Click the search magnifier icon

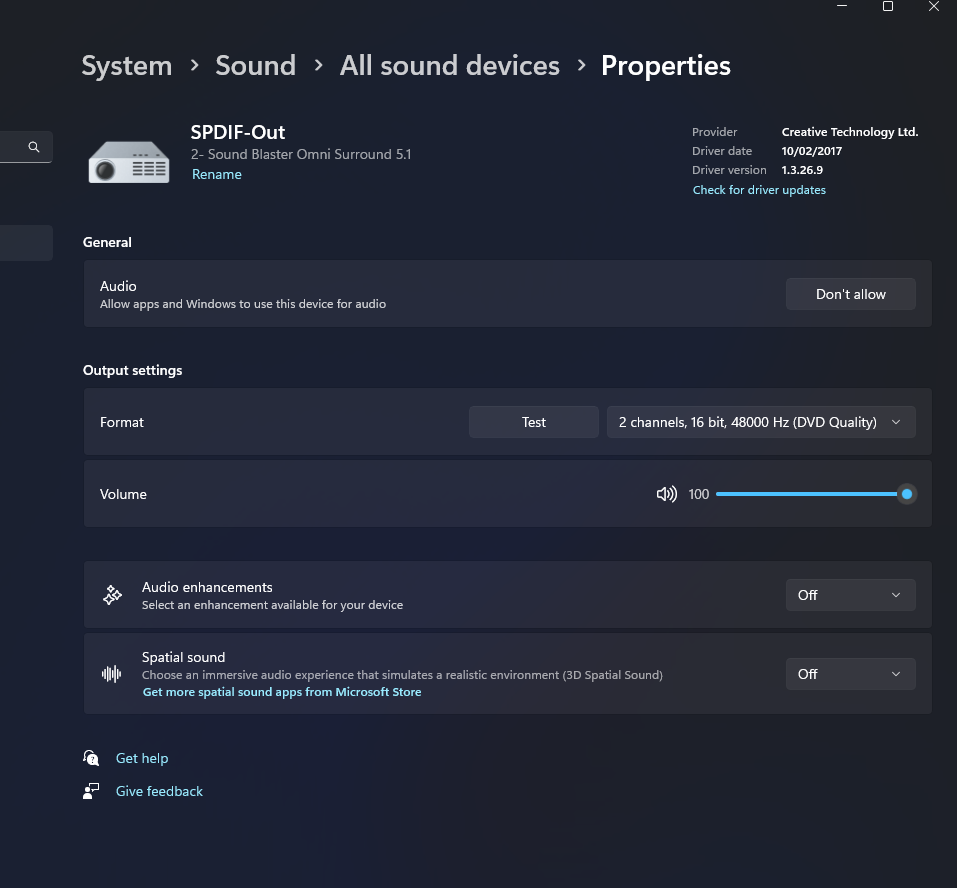[34, 147]
